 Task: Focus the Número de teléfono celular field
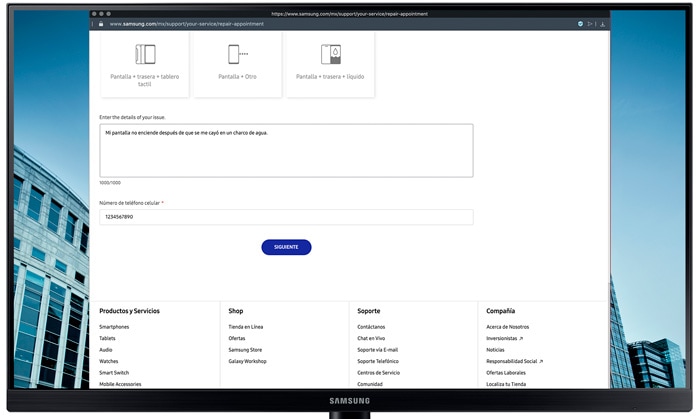point(286,217)
